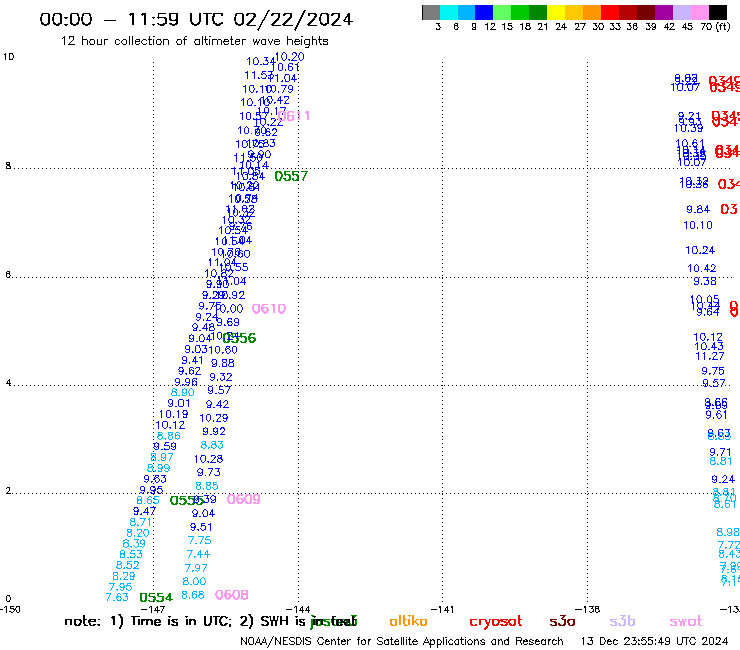The width and height of the screenshot is (740, 650).
Task: Click the dark blue 9–12 ft swatch
Action: coord(484,12)
